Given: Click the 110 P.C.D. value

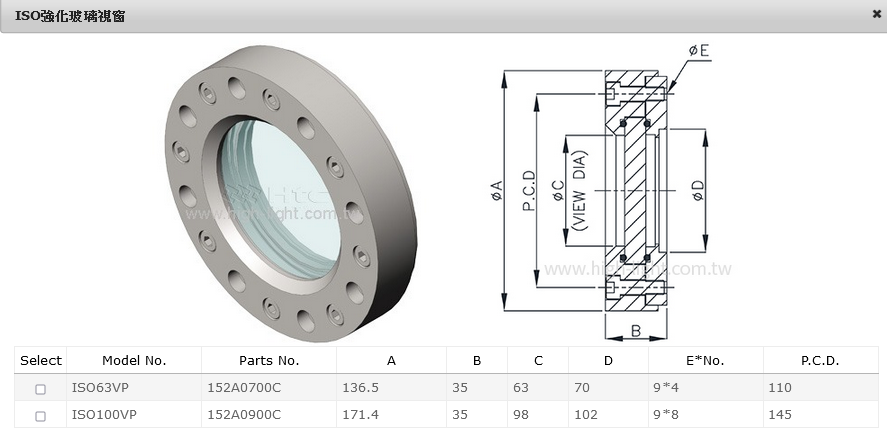Looking at the screenshot, I should (x=779, y=388).
